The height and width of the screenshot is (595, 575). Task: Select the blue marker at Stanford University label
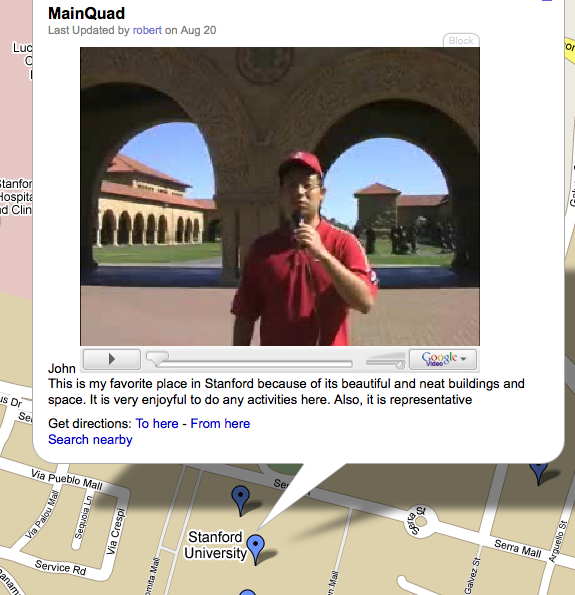click(x=256, y=549)
